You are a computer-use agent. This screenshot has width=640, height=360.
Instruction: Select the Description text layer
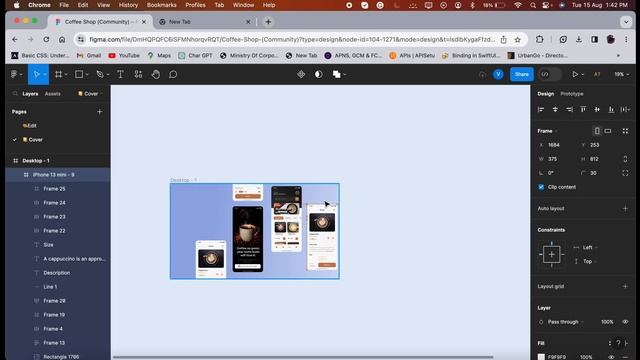coord(58,273)
